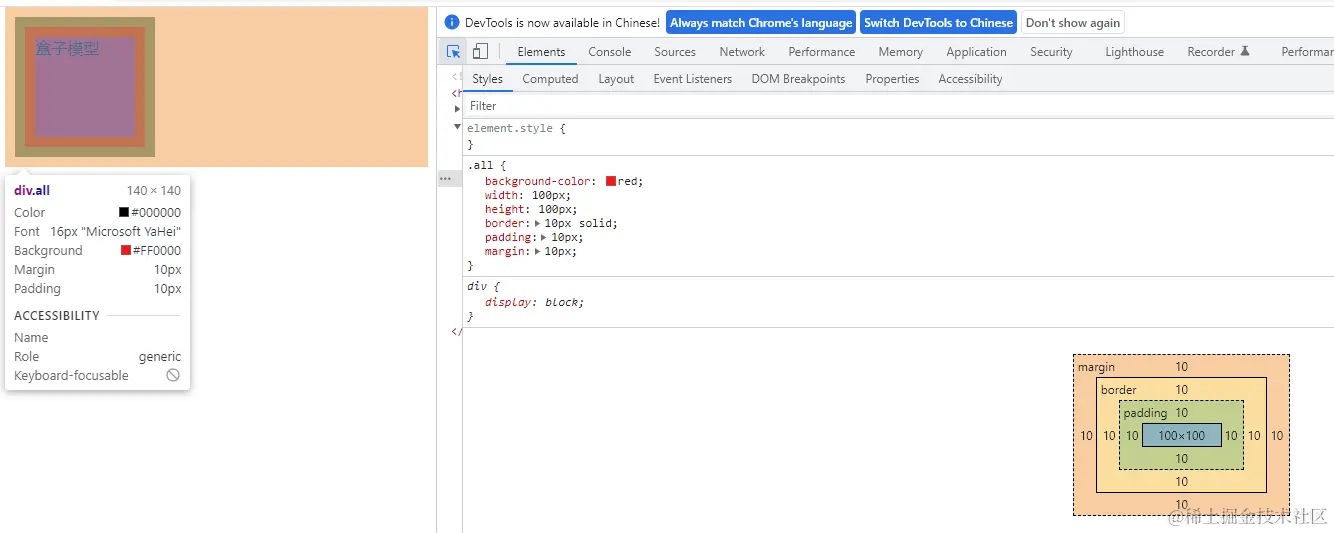Screen dimensions: 1334x533
Task: Switch to the Network tab
Action: pos(742,52)
